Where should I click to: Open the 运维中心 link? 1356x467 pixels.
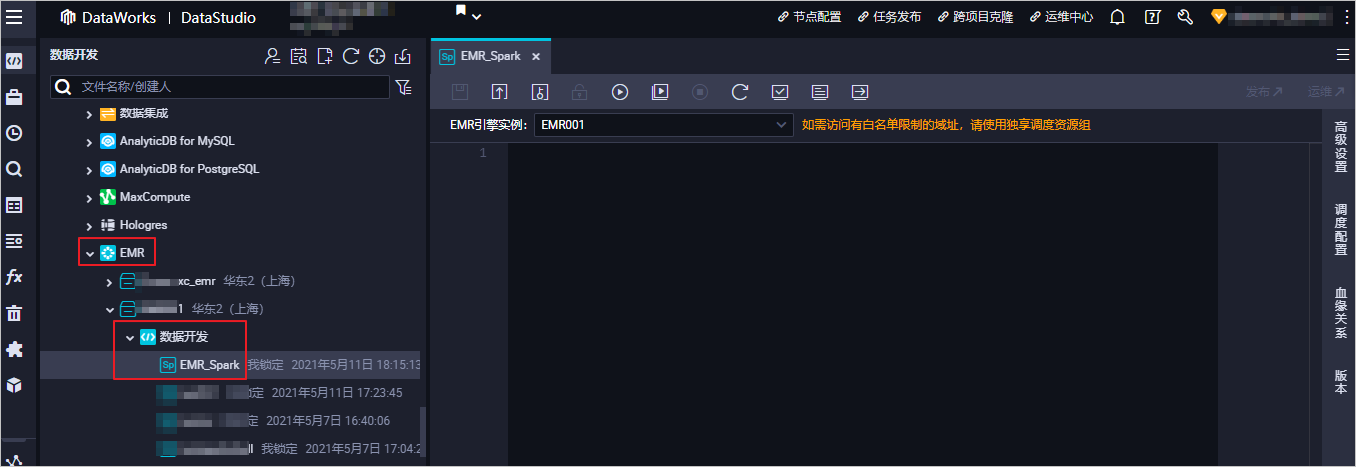point(1061,17)
